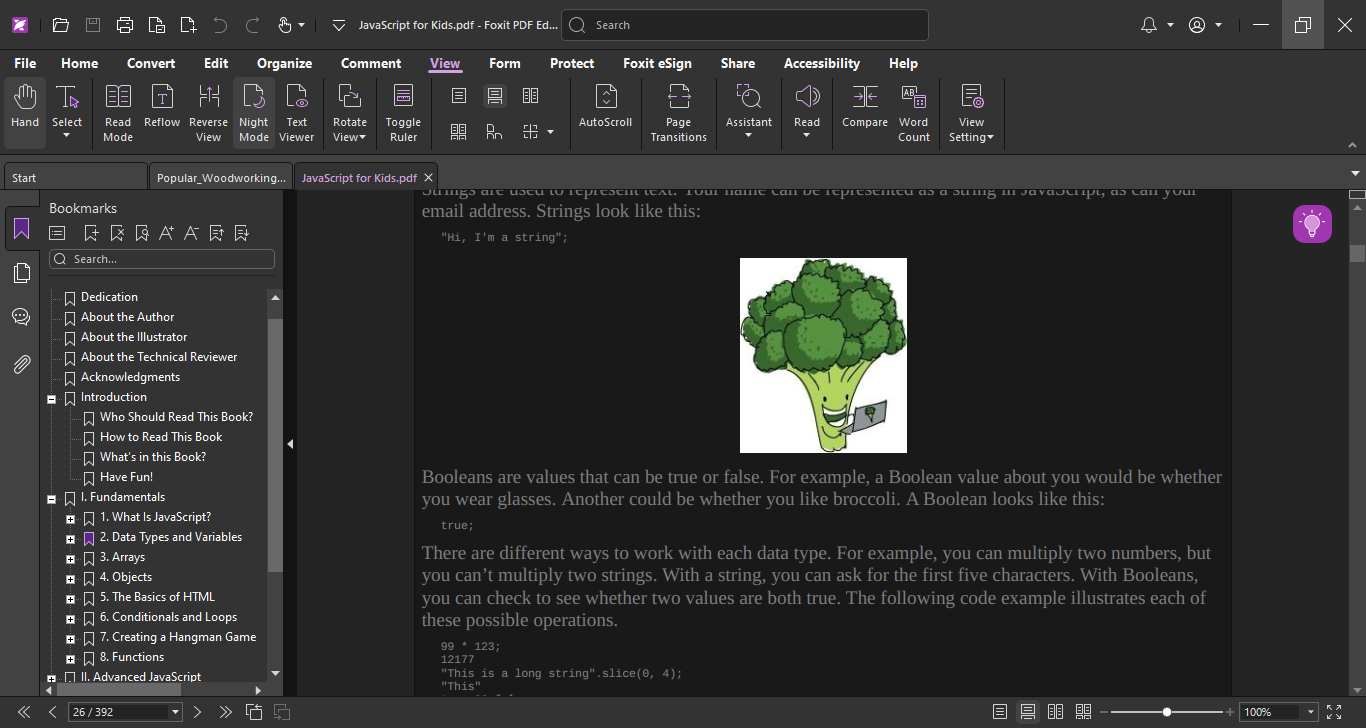Open the Word Count tool
The height and width of the screenshot is (728, 1366).
[913, 110]
